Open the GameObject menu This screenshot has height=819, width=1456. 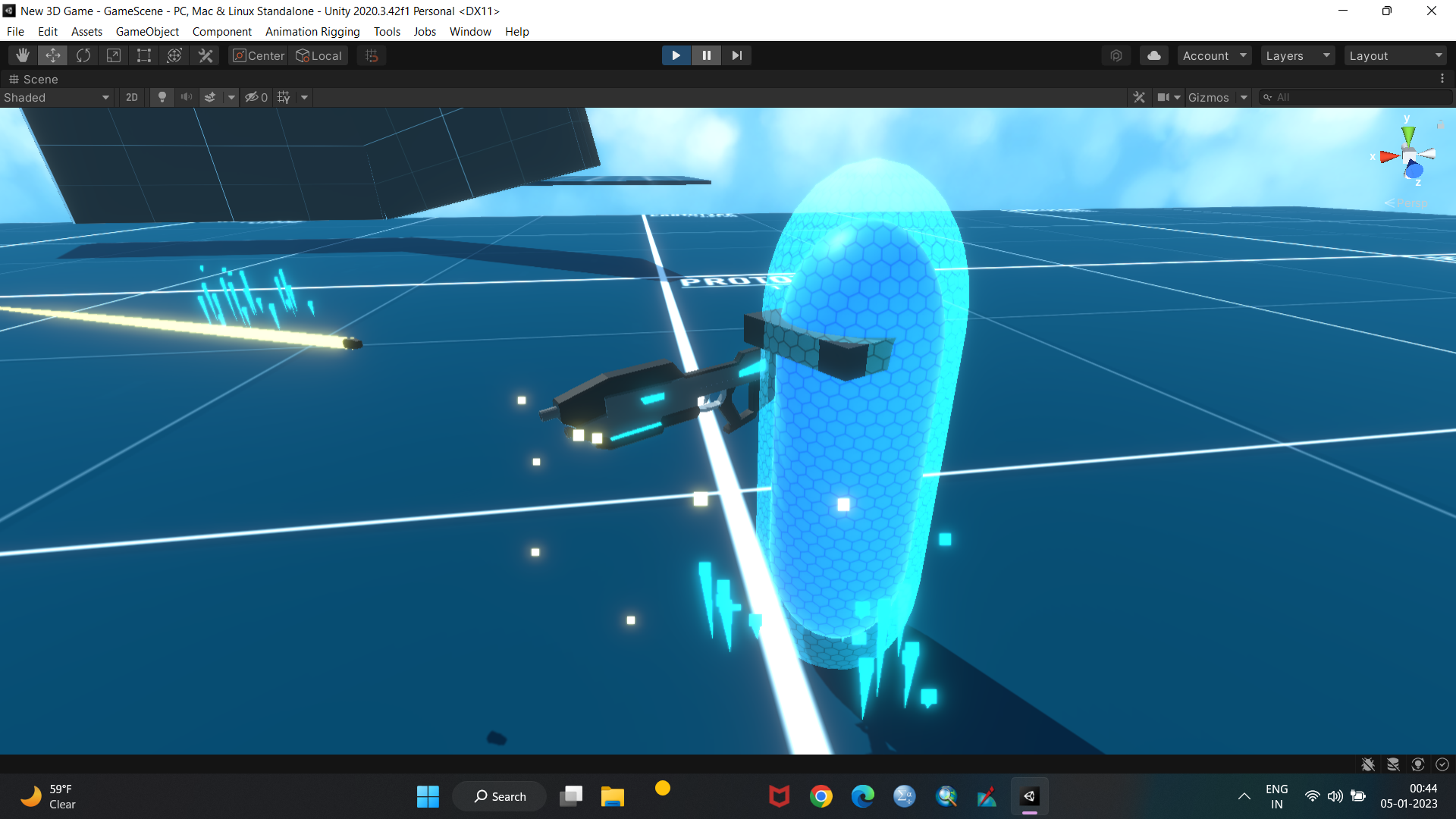click(147, 31)
